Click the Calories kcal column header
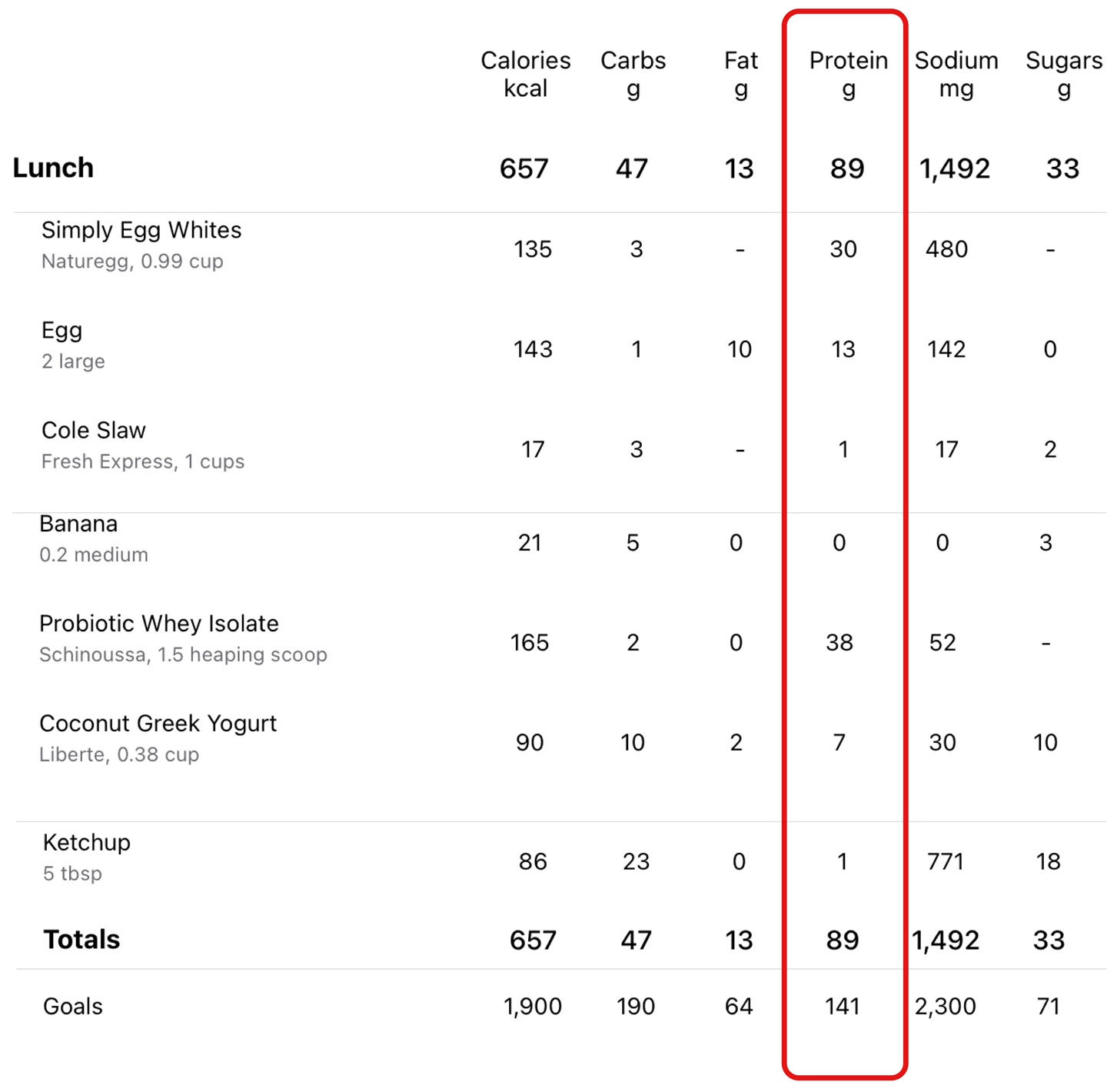 pyautogui.click(x=526, y=75)
